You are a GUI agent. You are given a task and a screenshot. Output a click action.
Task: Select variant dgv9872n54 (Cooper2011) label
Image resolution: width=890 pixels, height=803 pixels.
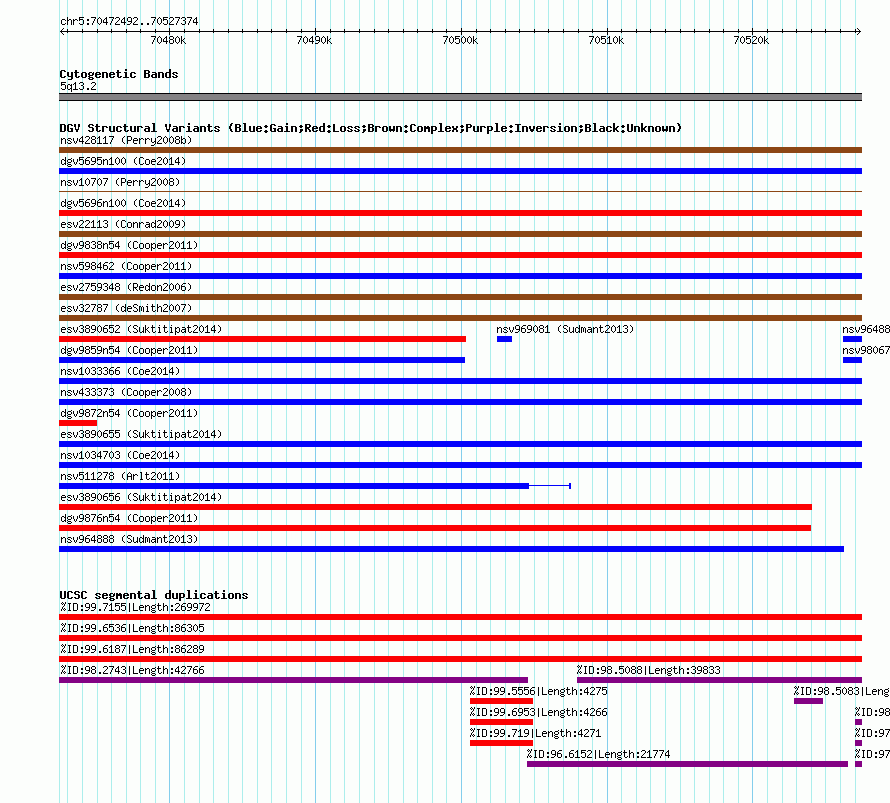pyautogui.click(x=129, y=413)
